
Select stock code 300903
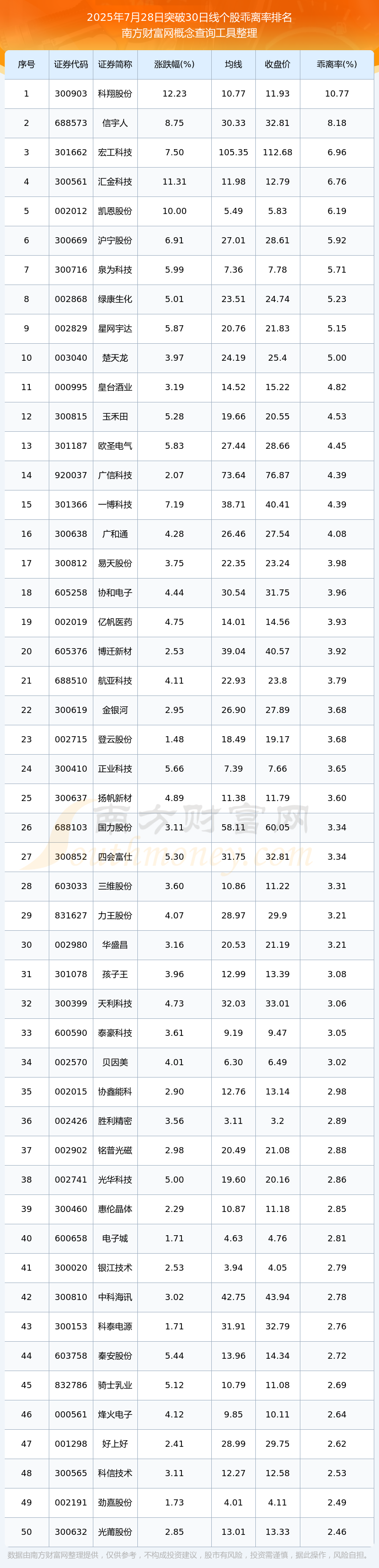coord(71,94)
